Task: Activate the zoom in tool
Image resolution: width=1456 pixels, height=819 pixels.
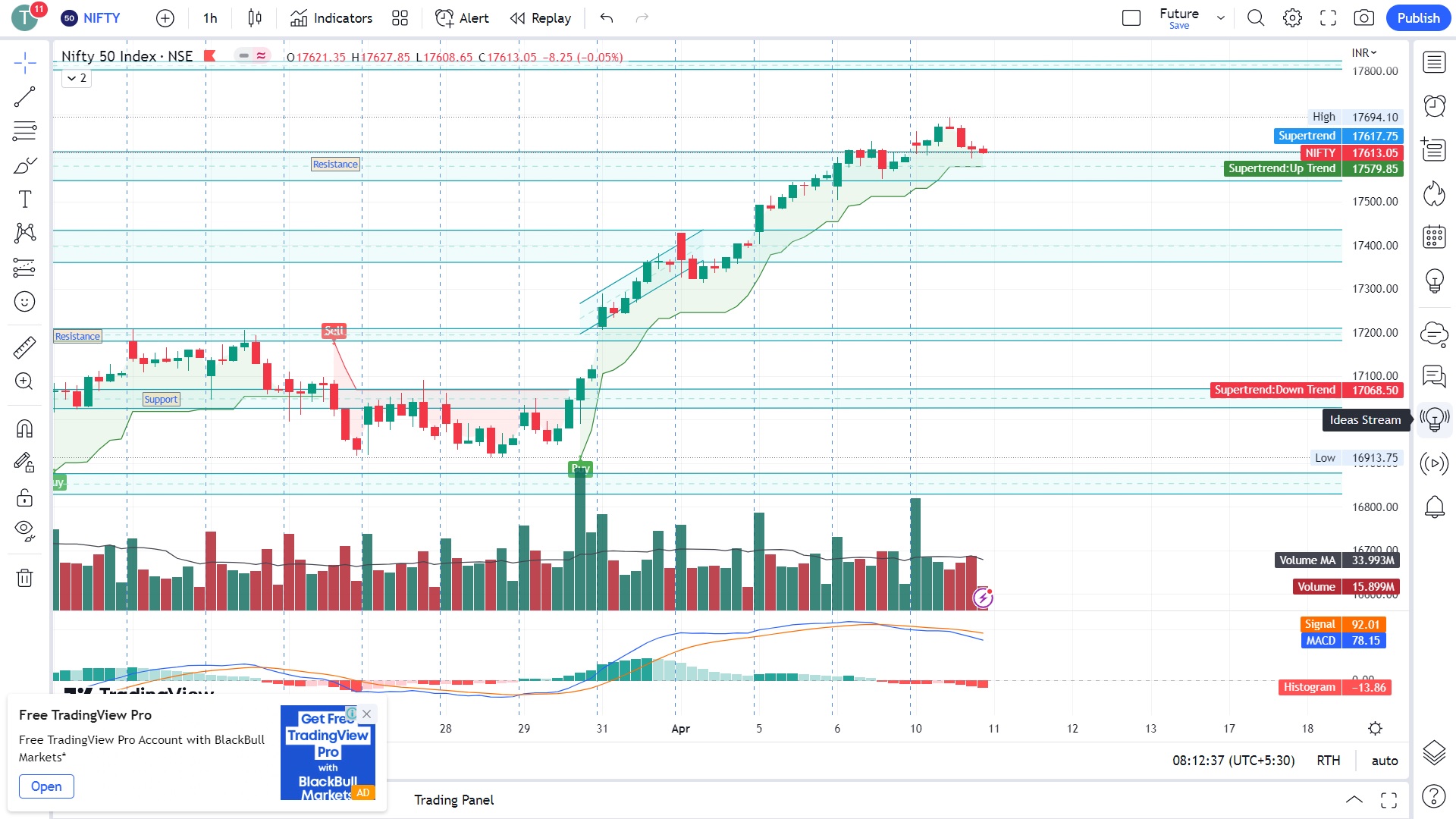Action: pyautogui.click(x=25, y=381)
